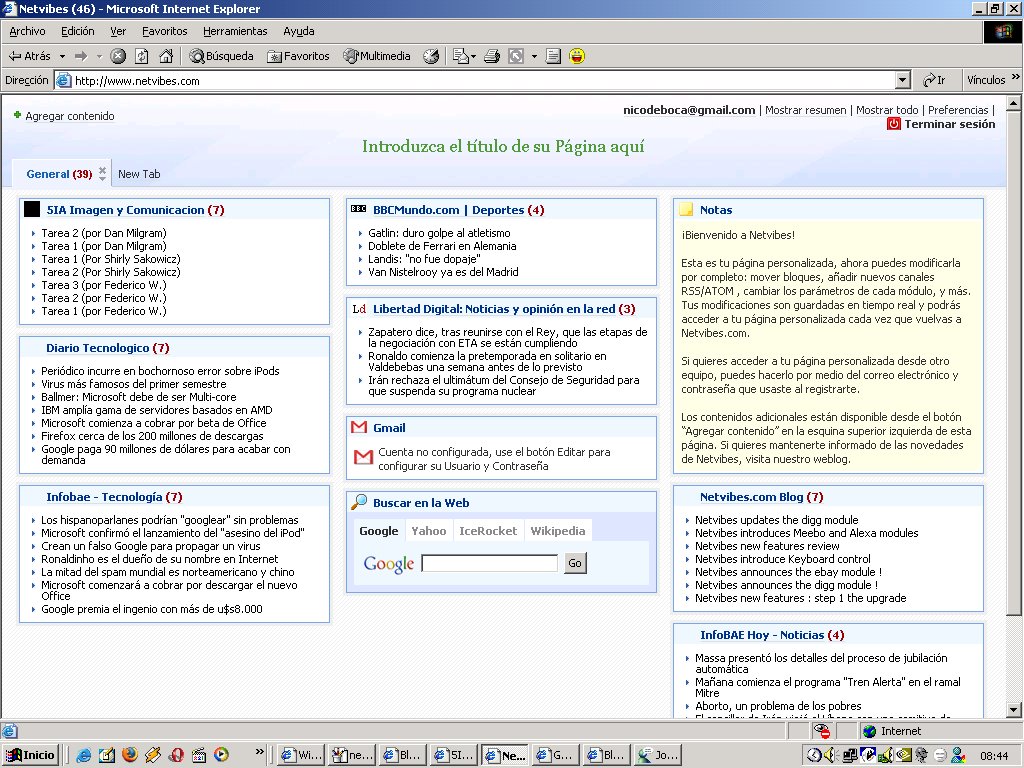The height and width of the screenshot is (768, 1024).
Task: Expand Netvibes updates the digg module item
Action: (x=776, y=520)
